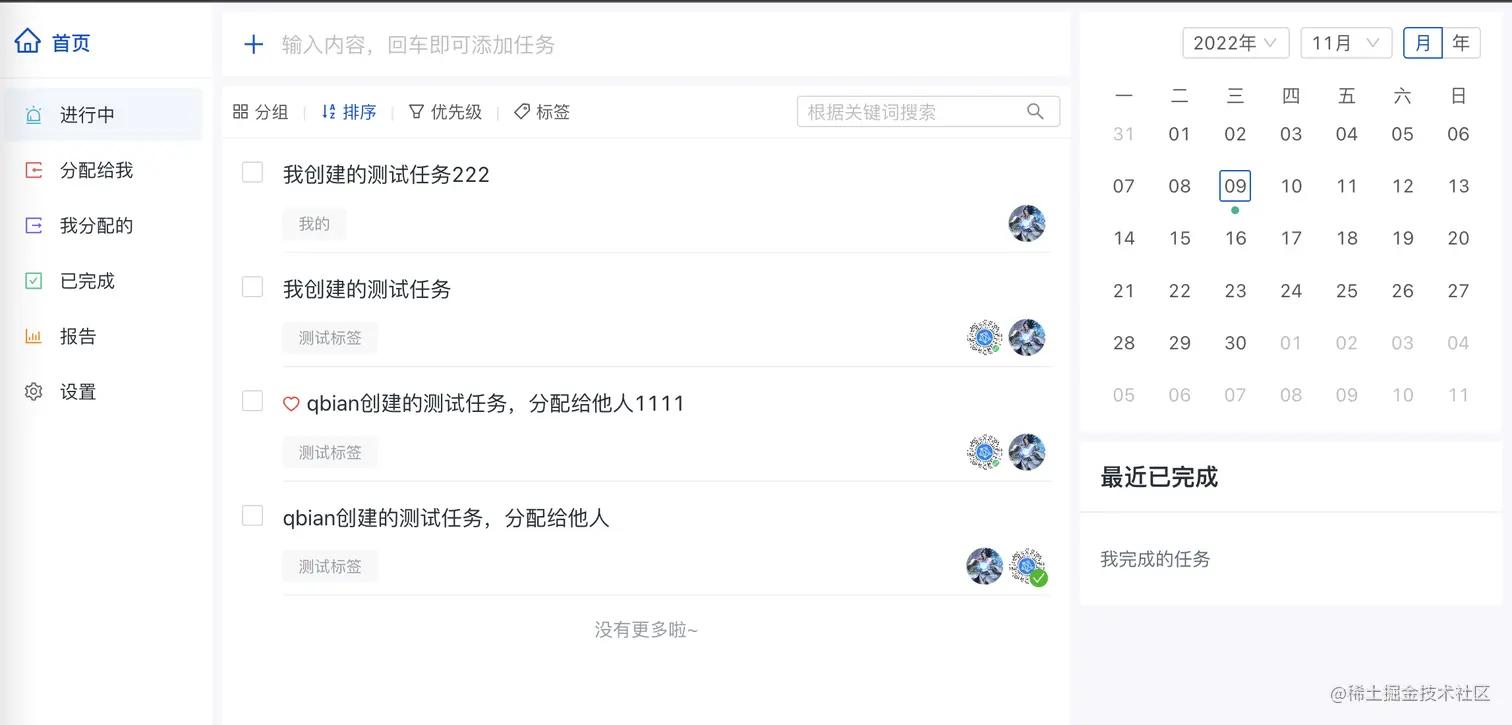Screen dimensions: 1512x725
Task: Select date 16 in the calendar
Action: (x=1236, y=238)
